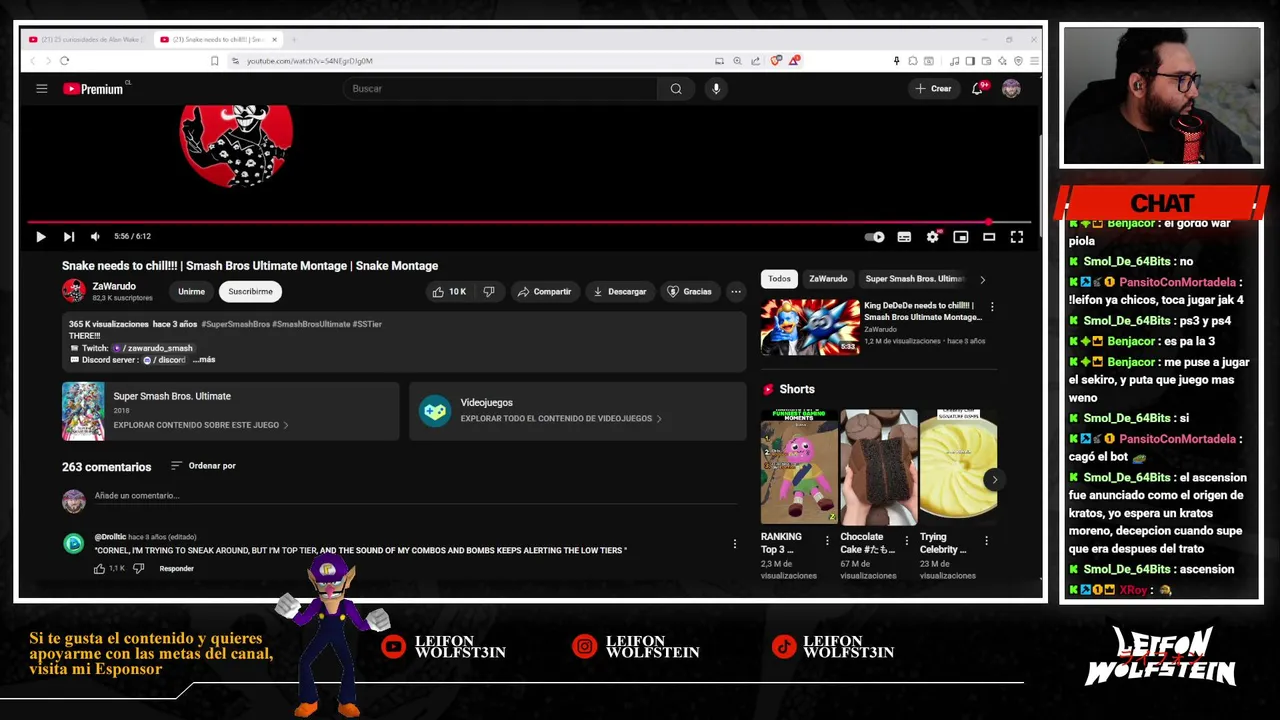The height and width of the screenshot is (720, 1280).
Task: Open options for the King DeDeDe video
Action: (992, 307)
